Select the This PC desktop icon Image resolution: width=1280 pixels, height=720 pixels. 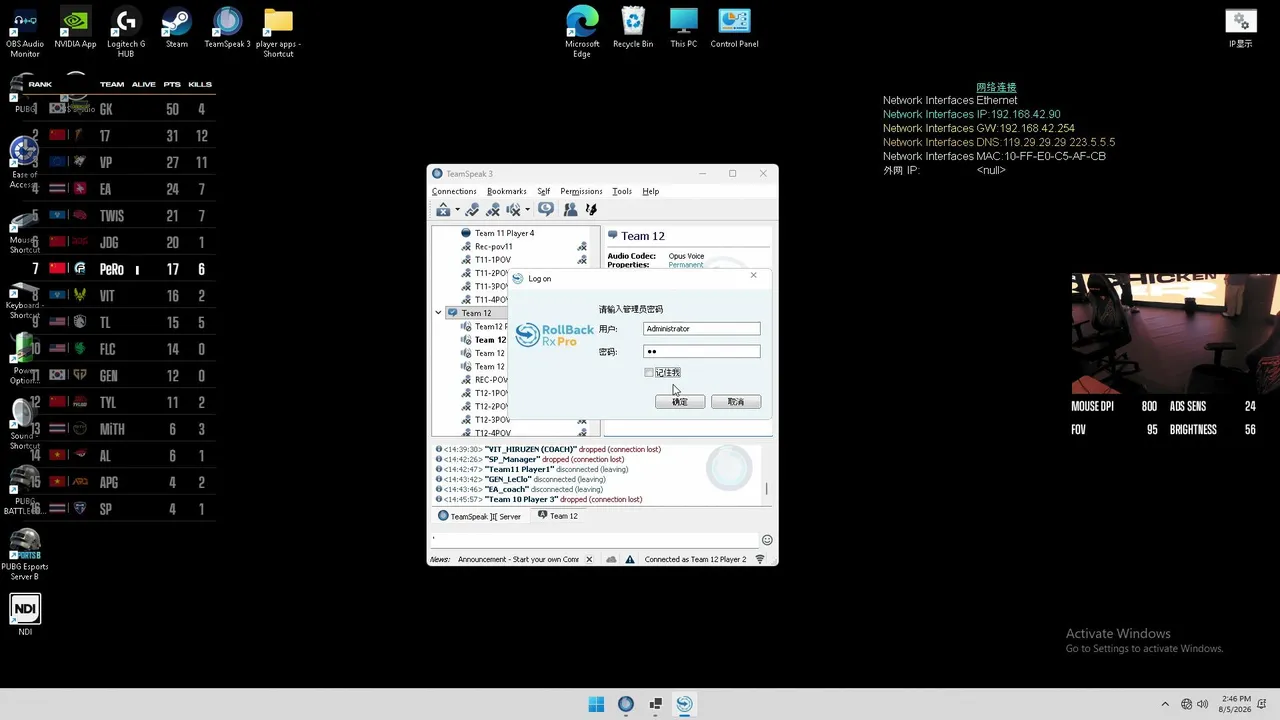pyautogui.click(x=684, y=28)
